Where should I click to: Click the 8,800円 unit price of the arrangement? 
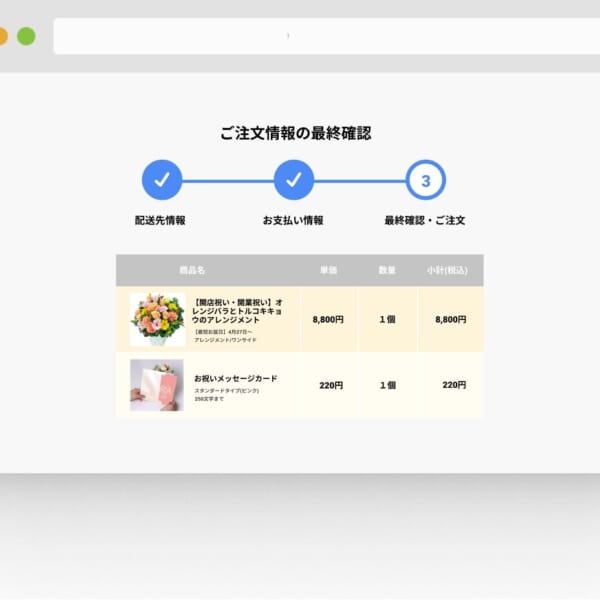click(328, 320)
